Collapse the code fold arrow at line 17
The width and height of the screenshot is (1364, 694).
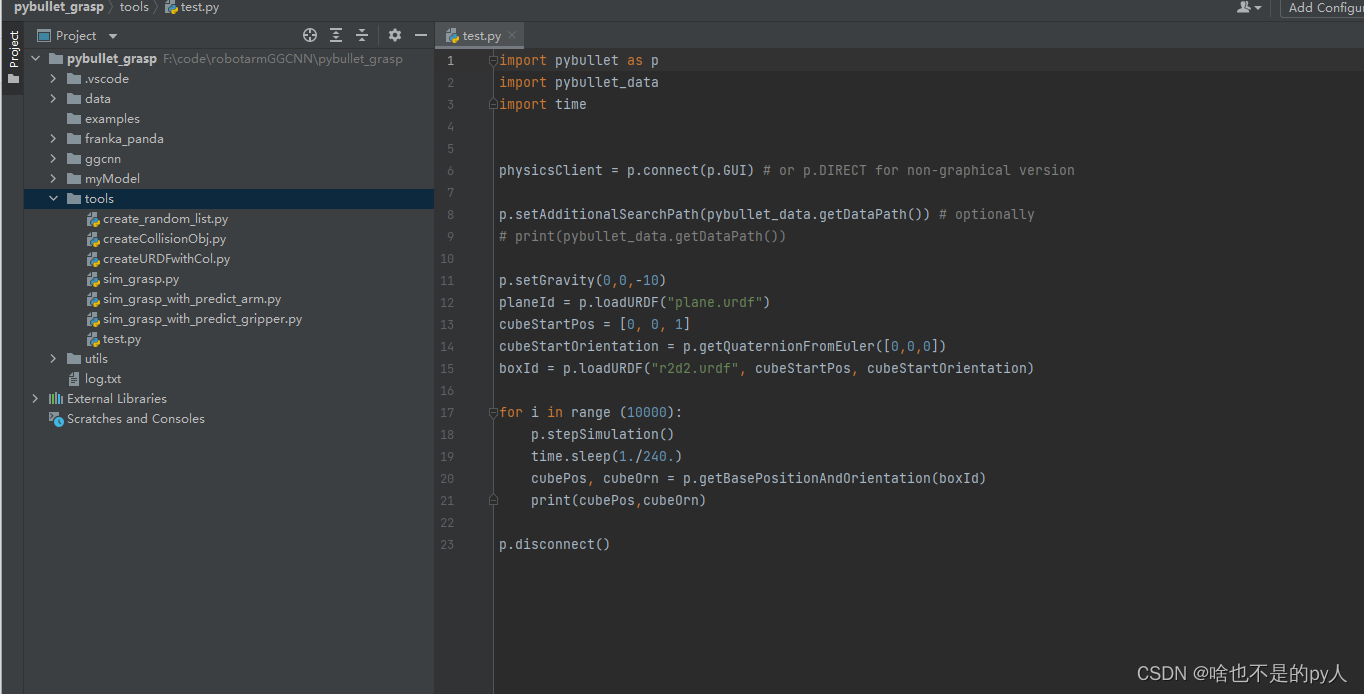[x=491, y=411]
